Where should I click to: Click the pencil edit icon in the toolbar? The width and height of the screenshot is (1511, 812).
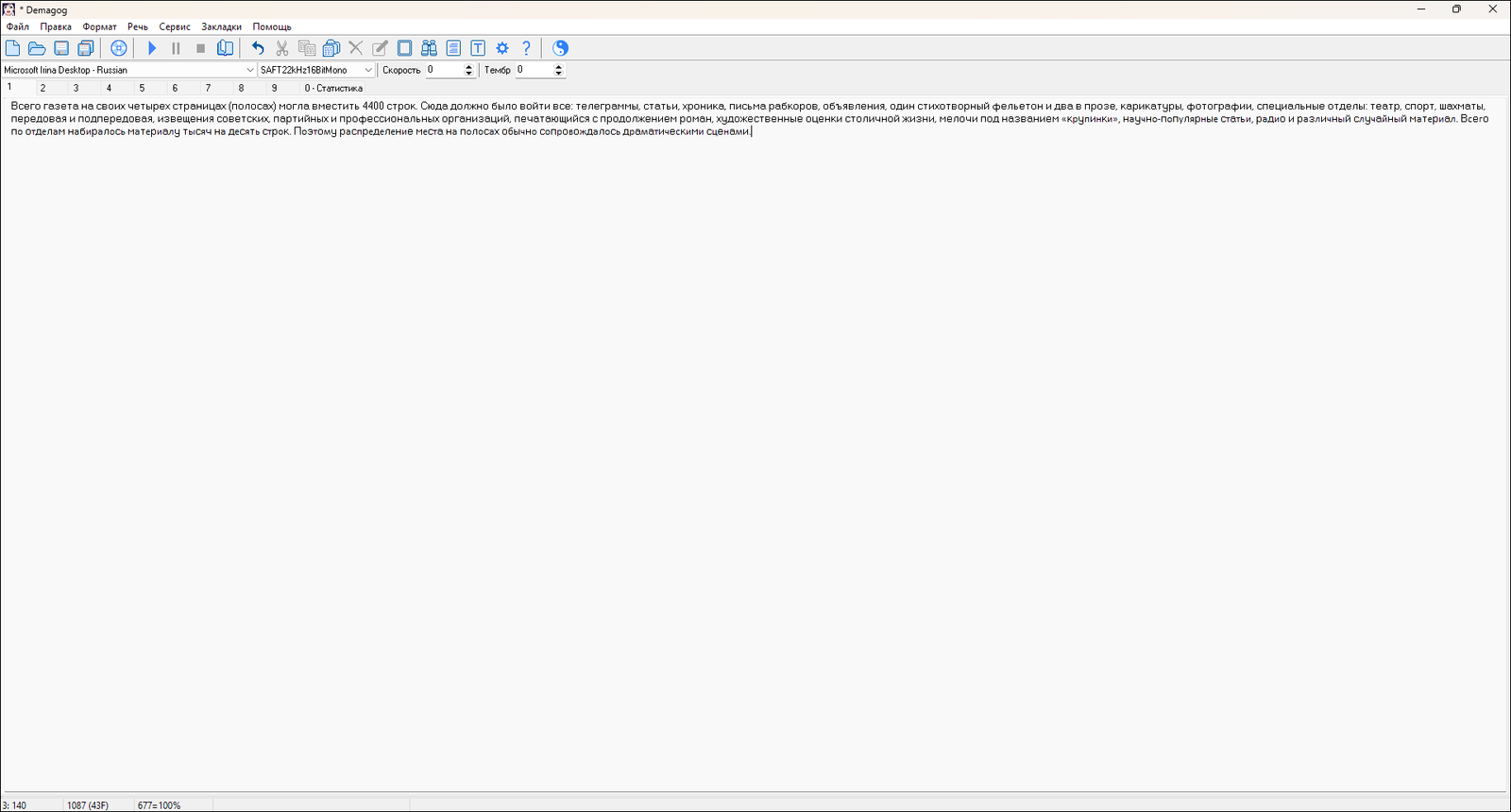click(381, 48)
